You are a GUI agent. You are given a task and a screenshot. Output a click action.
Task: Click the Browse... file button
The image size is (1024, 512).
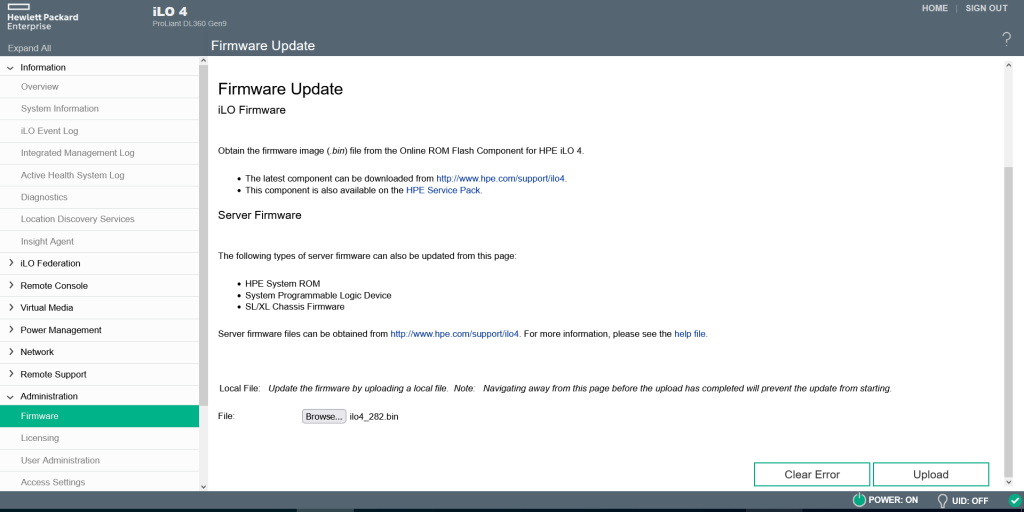324,417
